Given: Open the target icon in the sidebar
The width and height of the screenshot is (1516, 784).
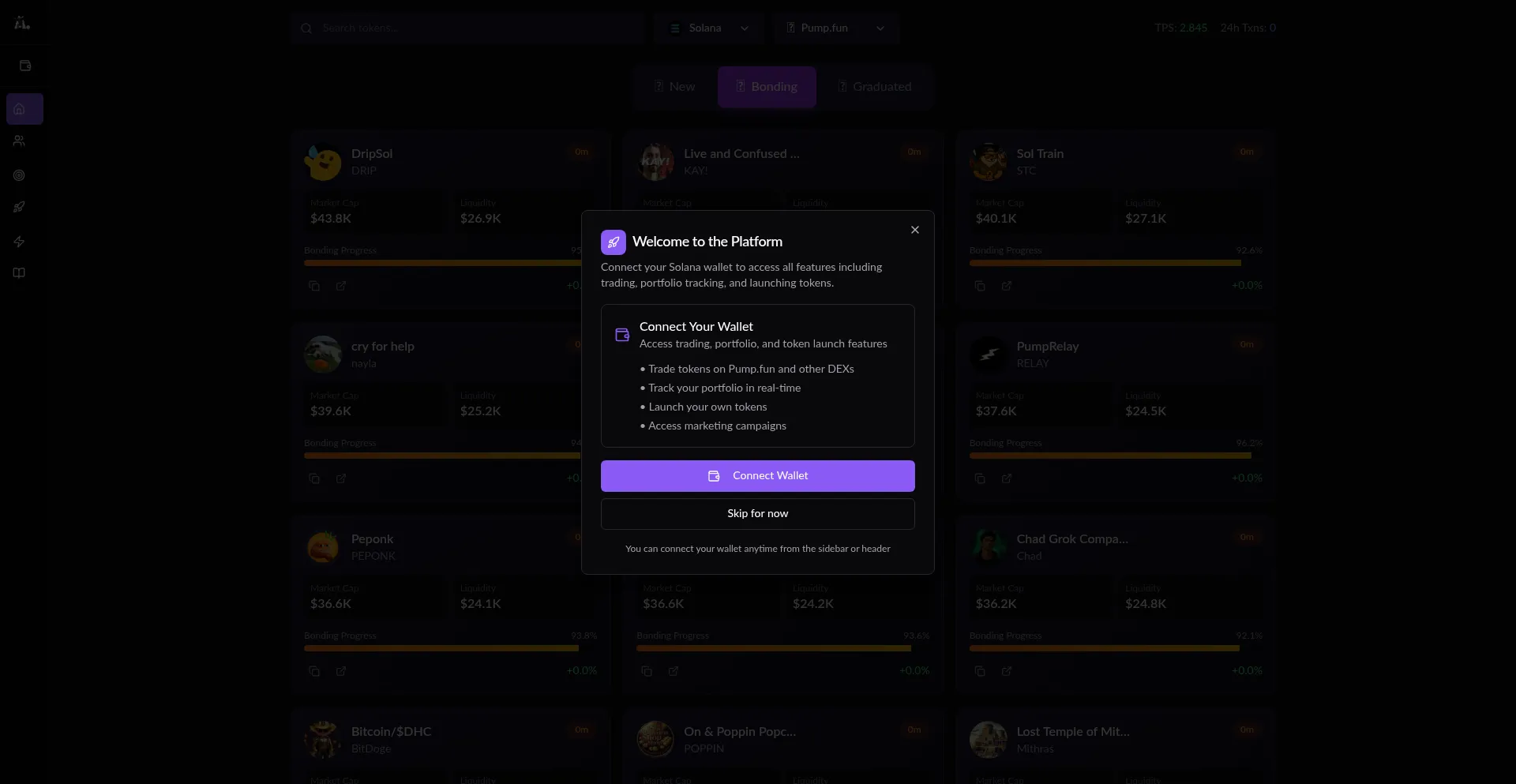Looking at the screenshot, I should tap(20, 175).
